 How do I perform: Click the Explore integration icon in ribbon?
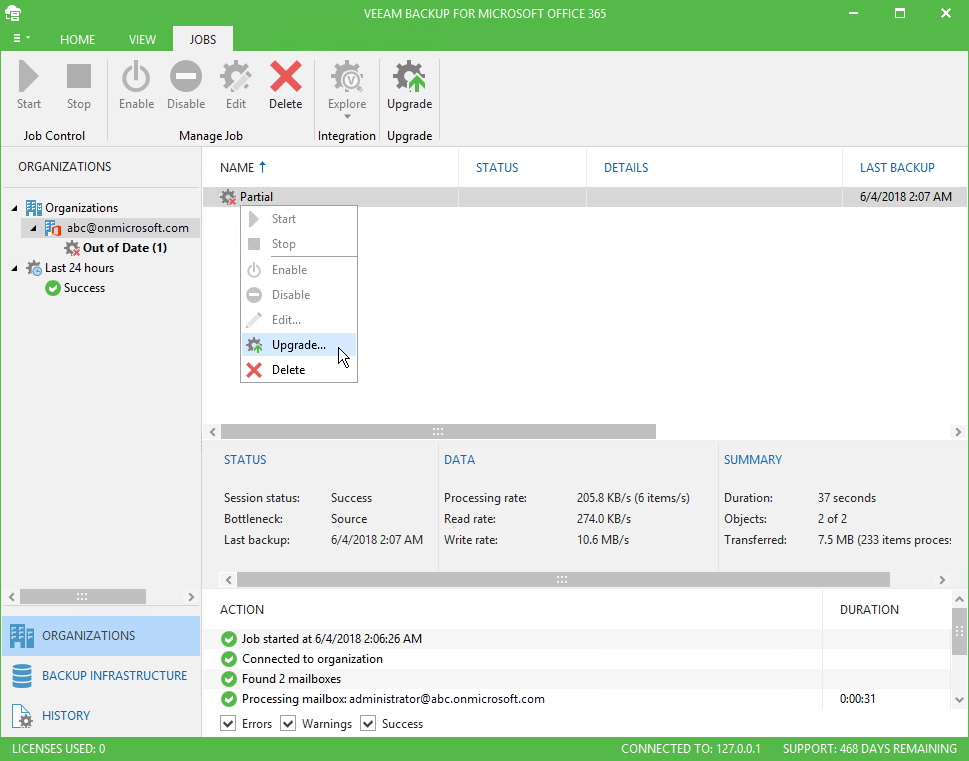pos(347,76)
